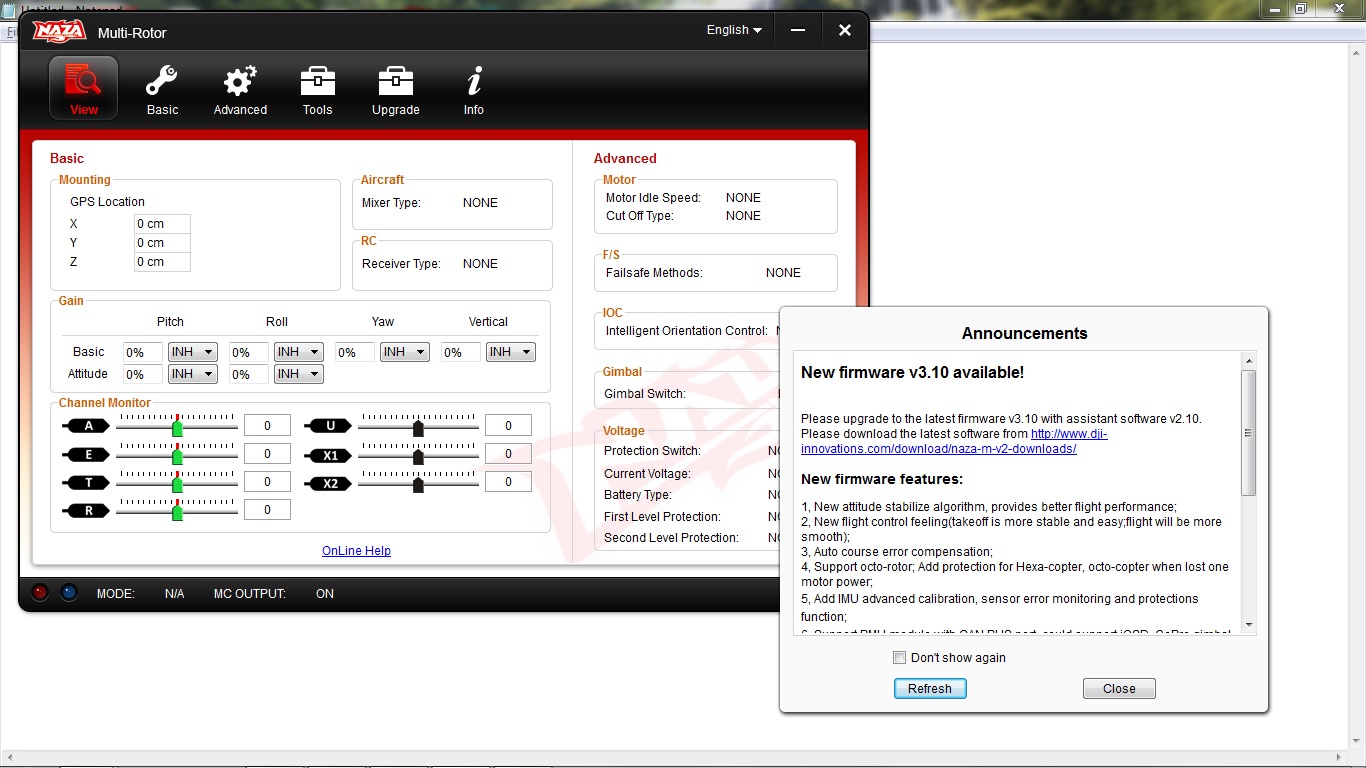Open Basic Roll gain INH dropdown
1366x768 pixels.
(x=299, y=352)
